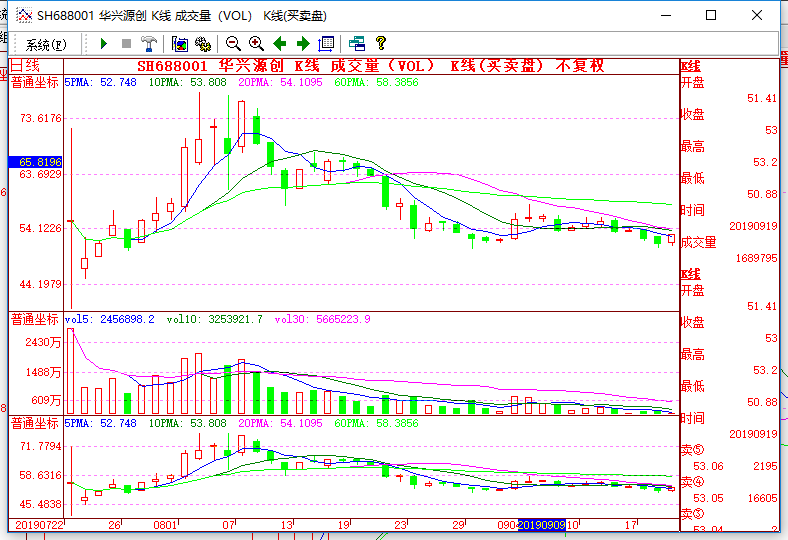Click the app icon in title bar
Image resolution: width=788 pixels, height=540 pixels.
tap(24, 16)
